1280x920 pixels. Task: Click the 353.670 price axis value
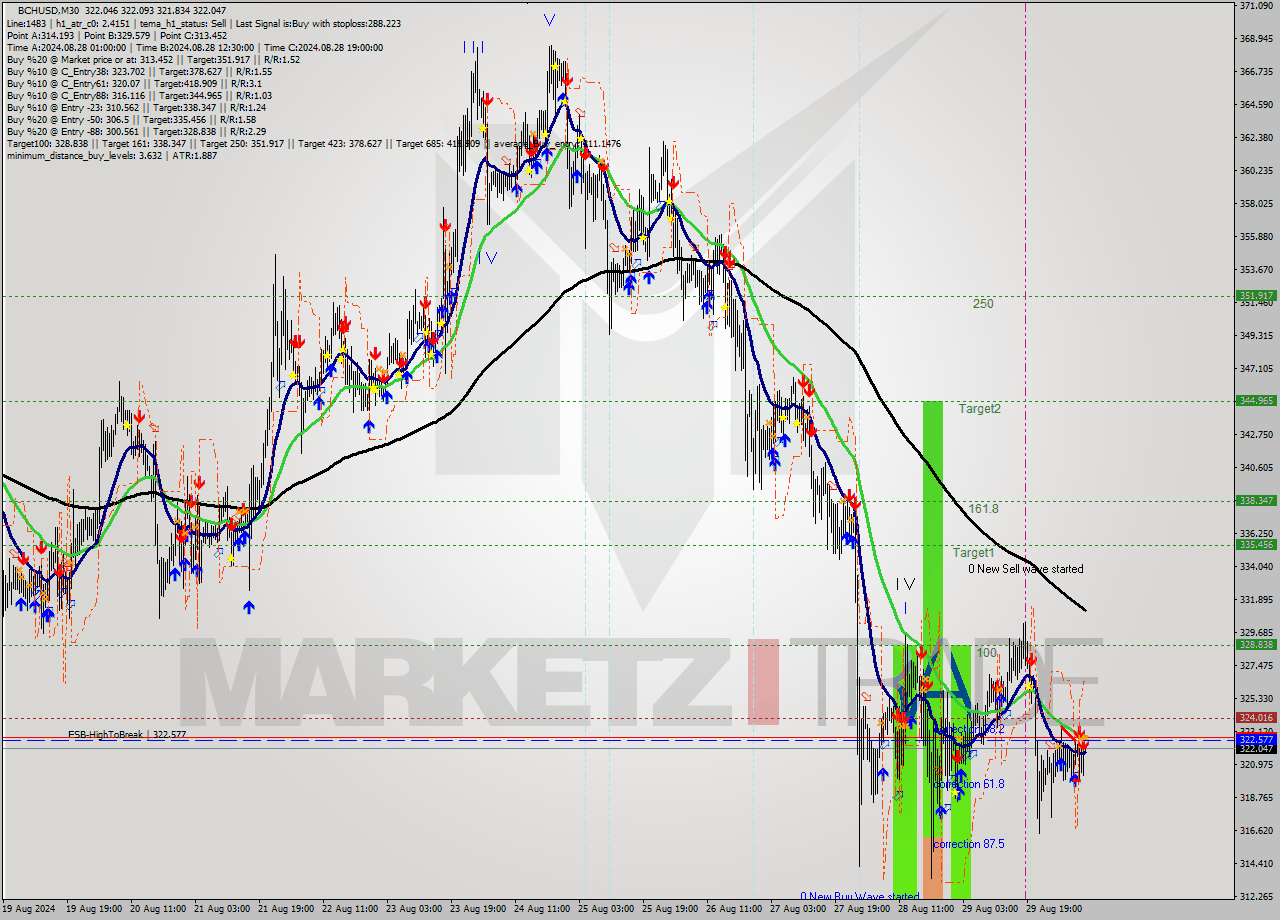pyautogui.click(x=1256, y=270)
